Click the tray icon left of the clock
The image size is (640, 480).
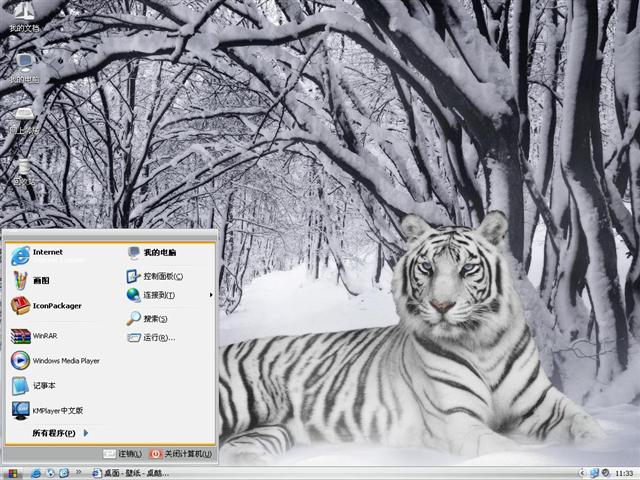coord(606,473)
